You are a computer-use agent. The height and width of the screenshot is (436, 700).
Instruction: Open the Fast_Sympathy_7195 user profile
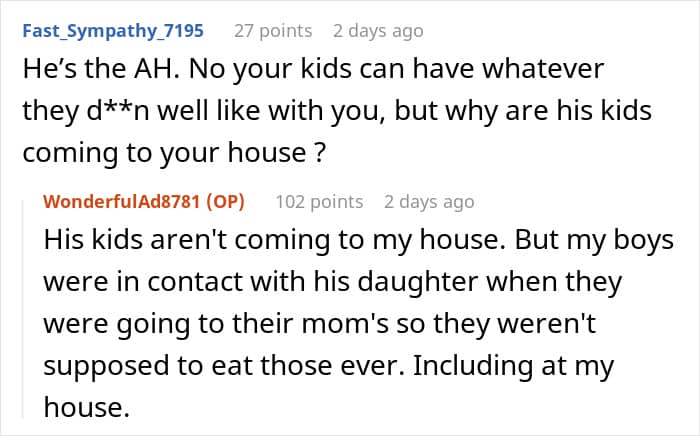click(x=113, y=31)
